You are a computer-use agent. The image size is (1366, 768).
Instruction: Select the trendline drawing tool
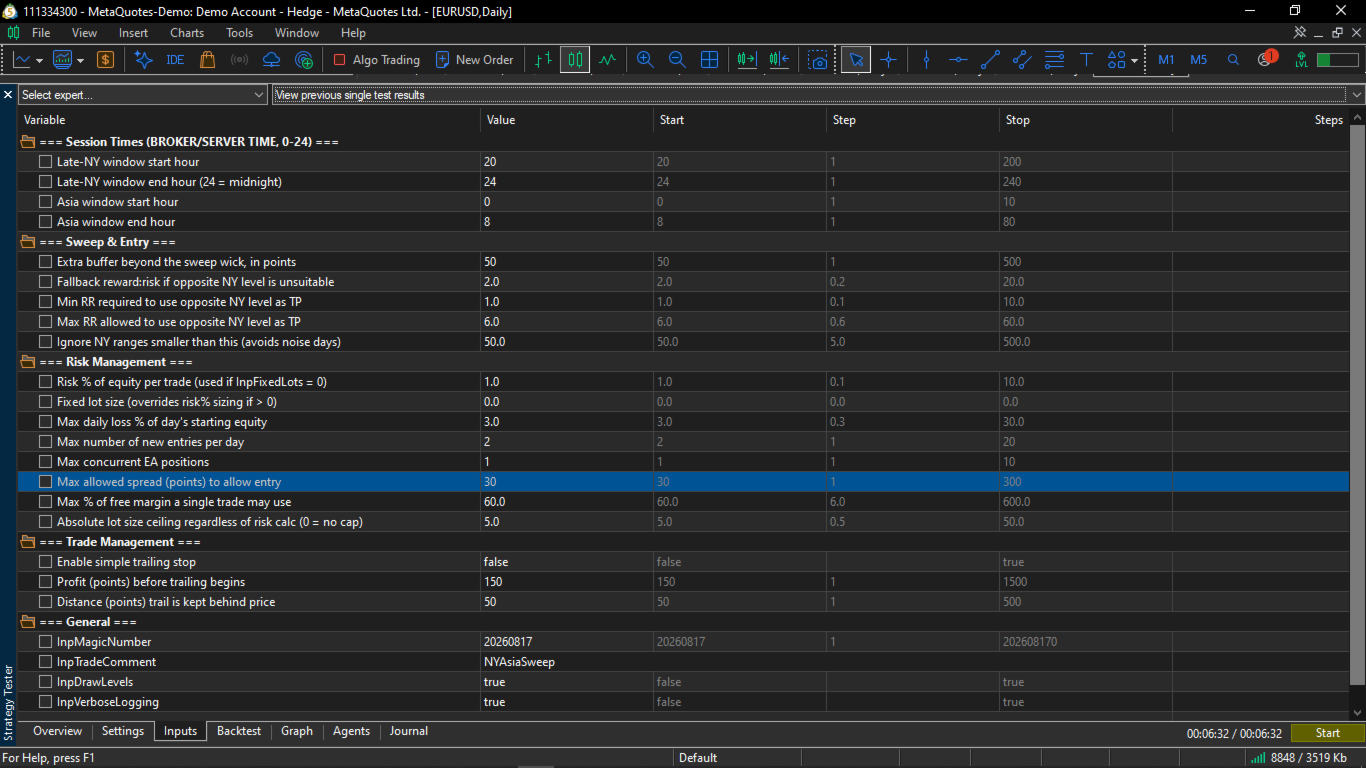(990, 60)
